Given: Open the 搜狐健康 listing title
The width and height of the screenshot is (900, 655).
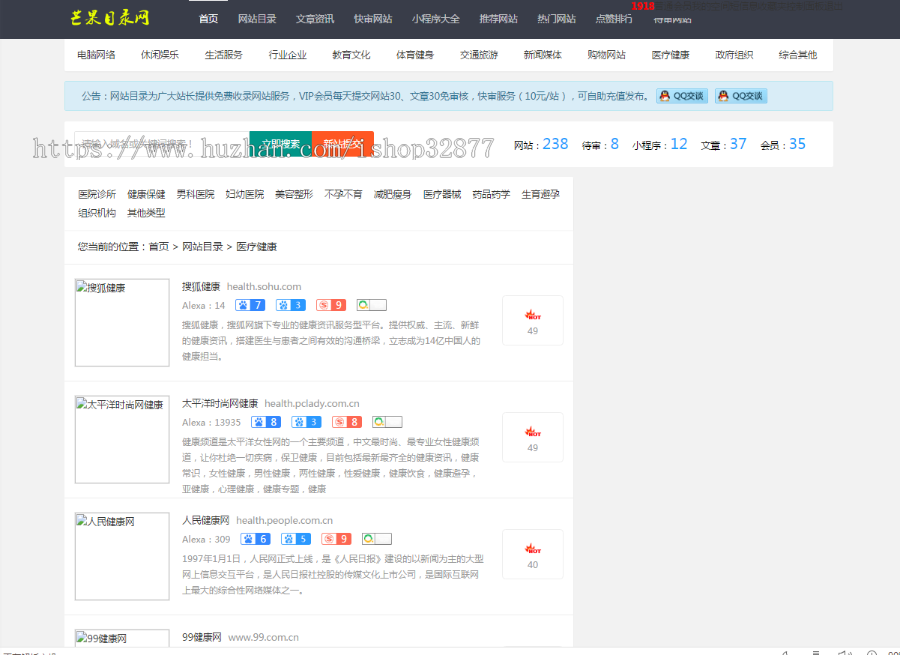Looking at the screenshot, I should pos(201,286).
